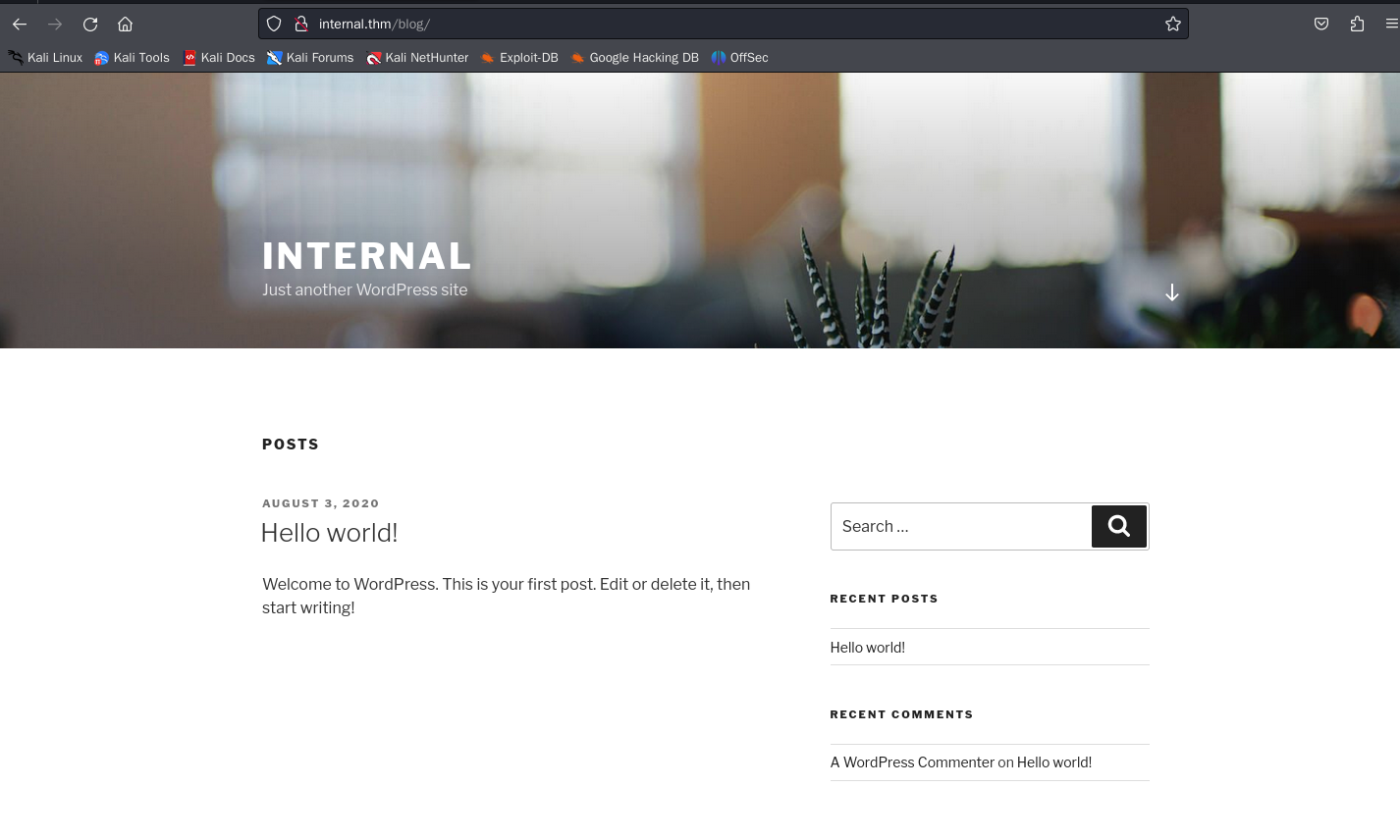1400x840 pixels.
Task: Open the Kali NetHunter bookmark
Action: pyautogui.click(x=417, y=58)
